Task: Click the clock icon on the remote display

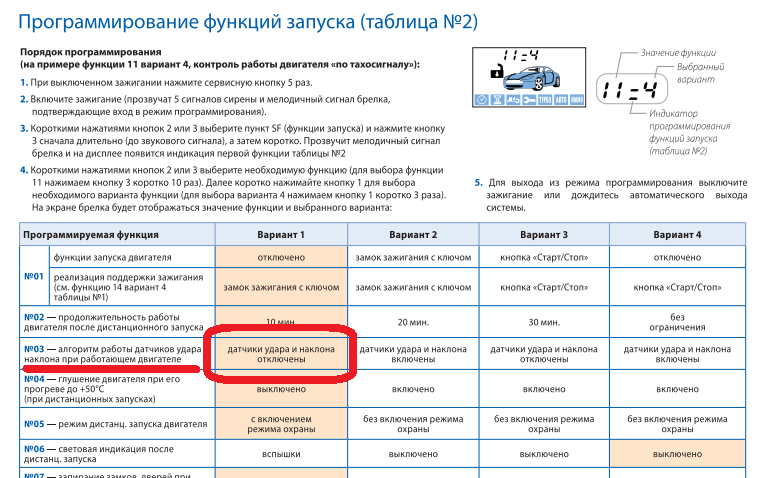Action: [482, 100]
